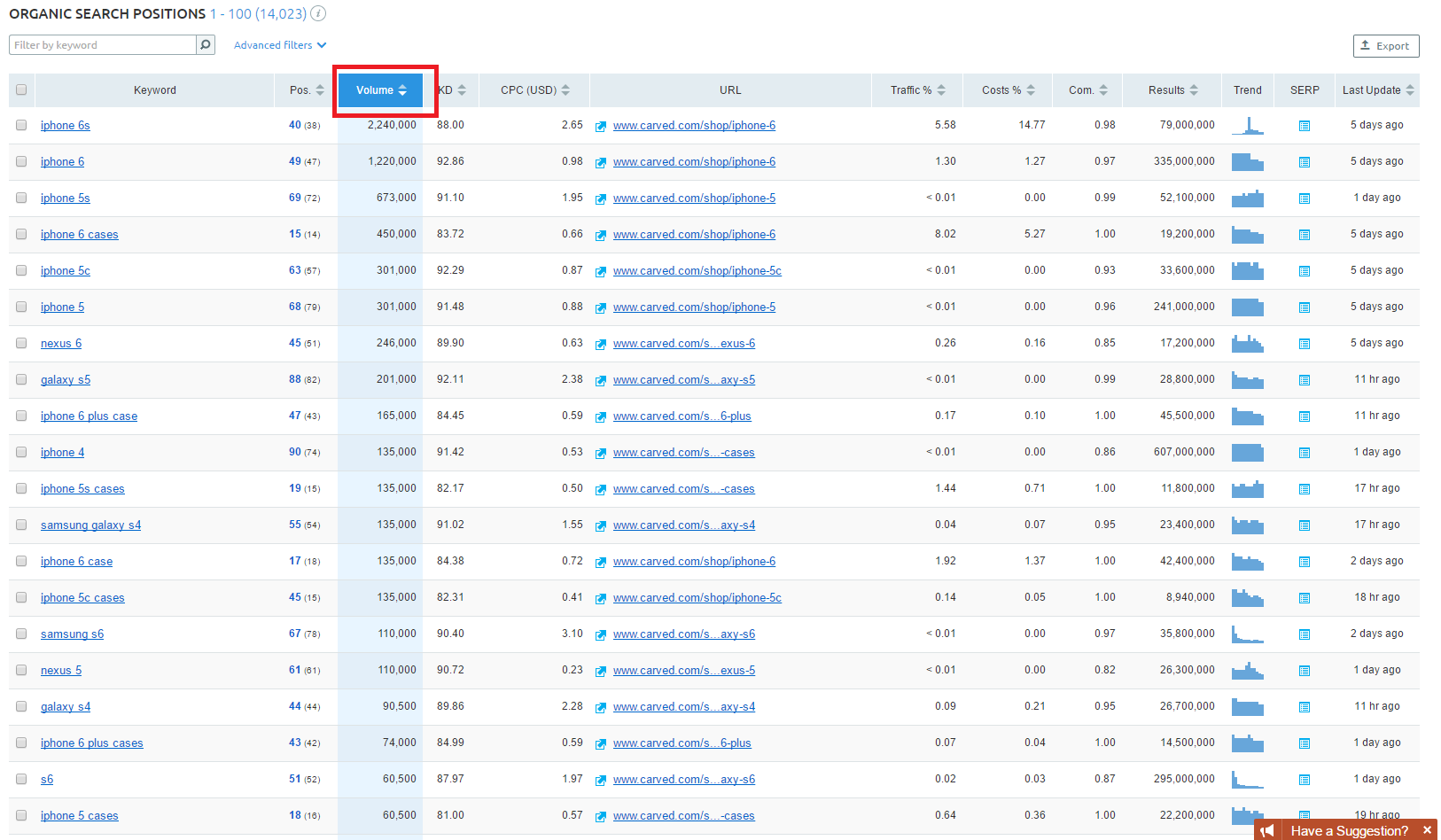Check the box for iphone 5s row
The width and height of the screenshot is (1441, 840).
click(21, 198)
